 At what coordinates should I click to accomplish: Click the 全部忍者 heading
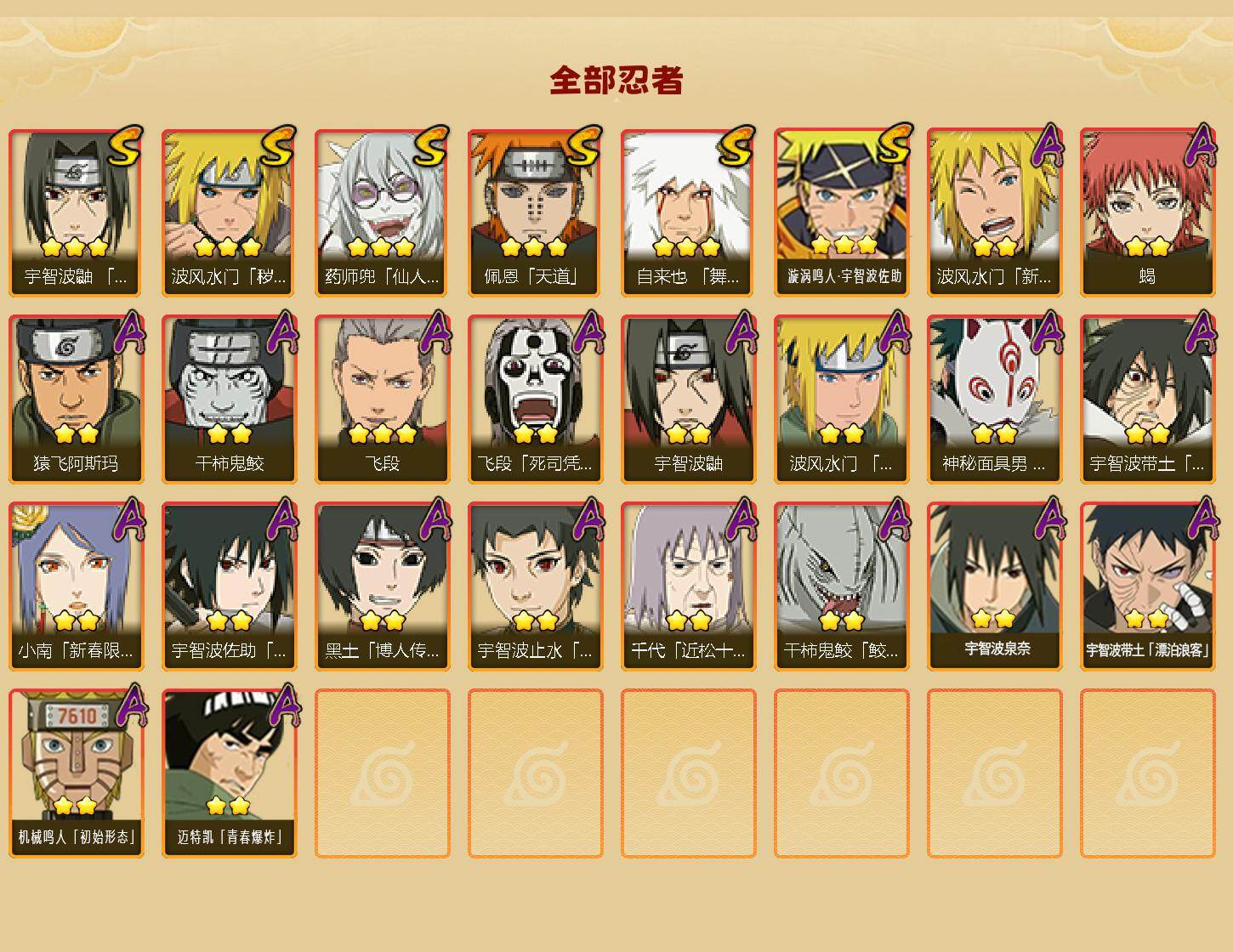616,80
